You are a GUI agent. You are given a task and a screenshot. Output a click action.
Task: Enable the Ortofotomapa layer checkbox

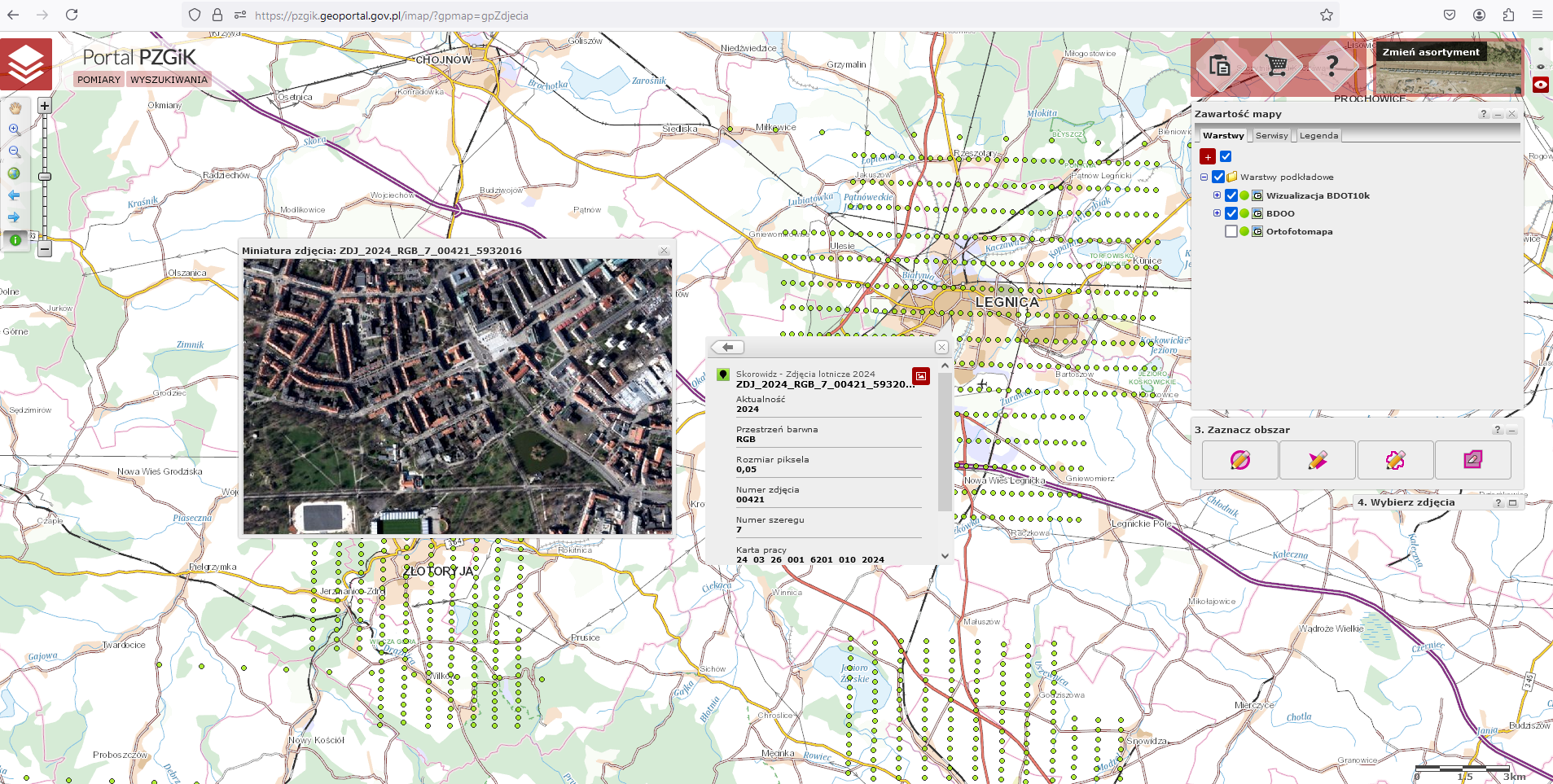pos(1231,231)
